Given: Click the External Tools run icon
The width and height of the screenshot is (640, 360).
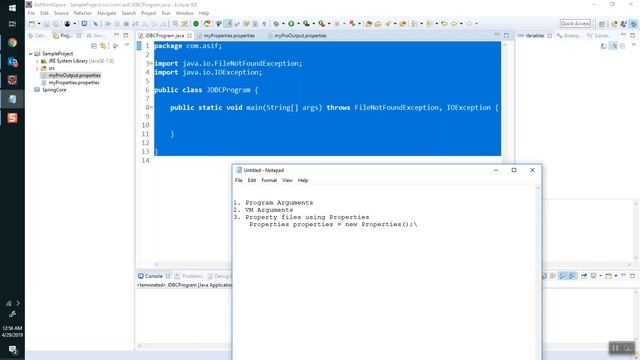Looking at the screenshot, I should (321, 24).
